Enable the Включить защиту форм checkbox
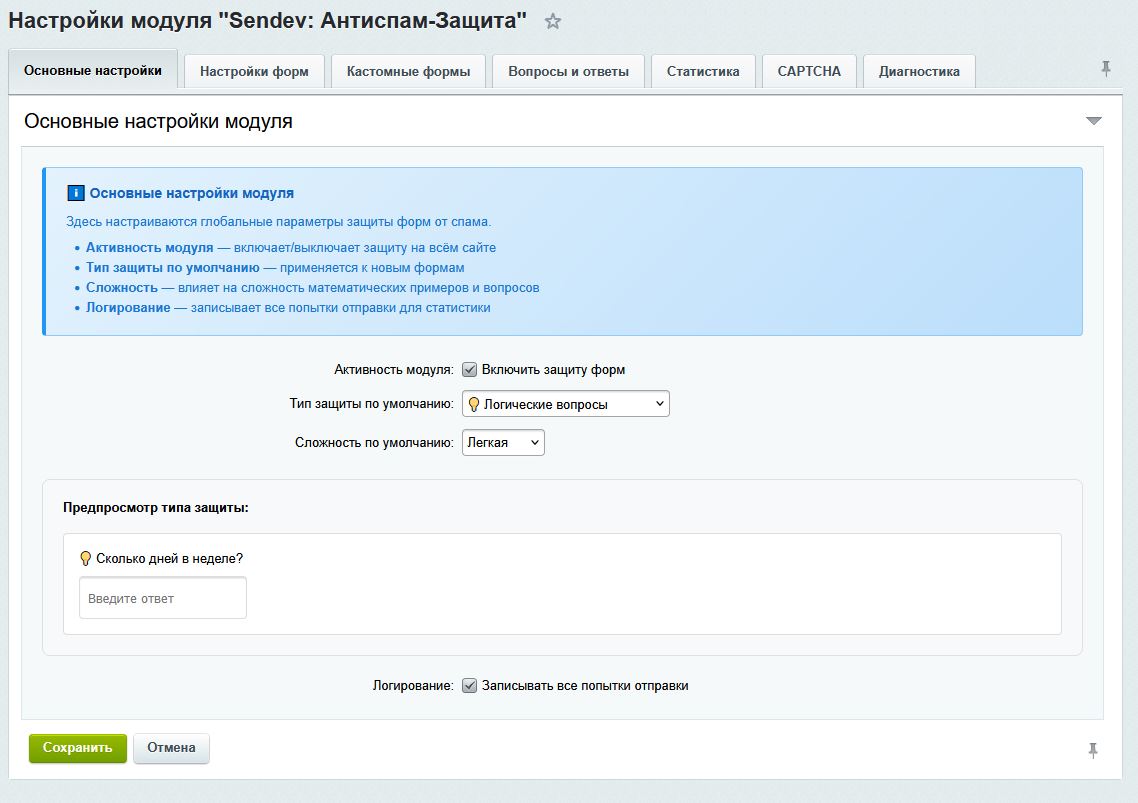 click(x=468, y=369)
